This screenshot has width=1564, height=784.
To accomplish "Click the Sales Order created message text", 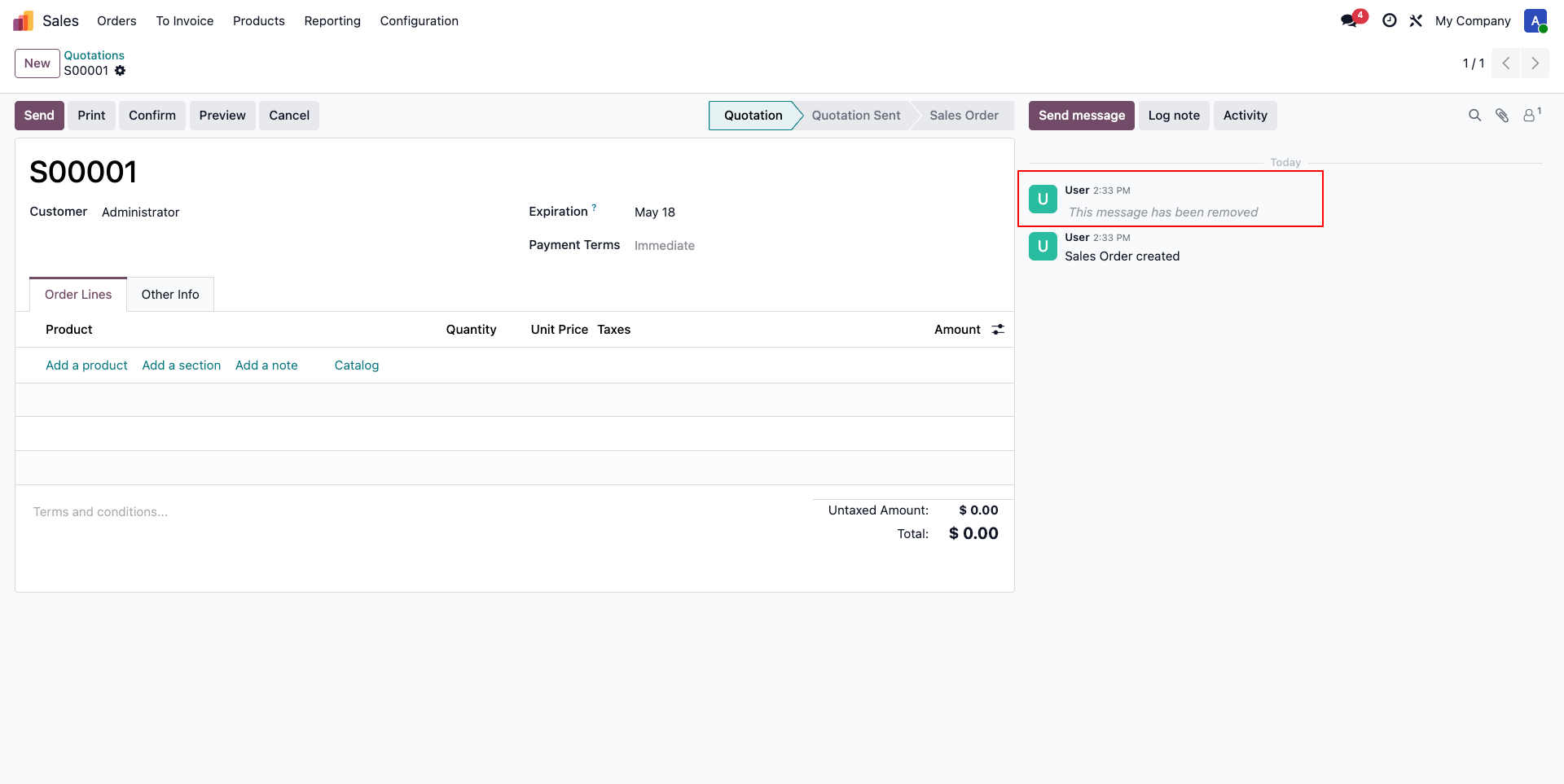I will pyautogui.click(x=1122, y=256).
